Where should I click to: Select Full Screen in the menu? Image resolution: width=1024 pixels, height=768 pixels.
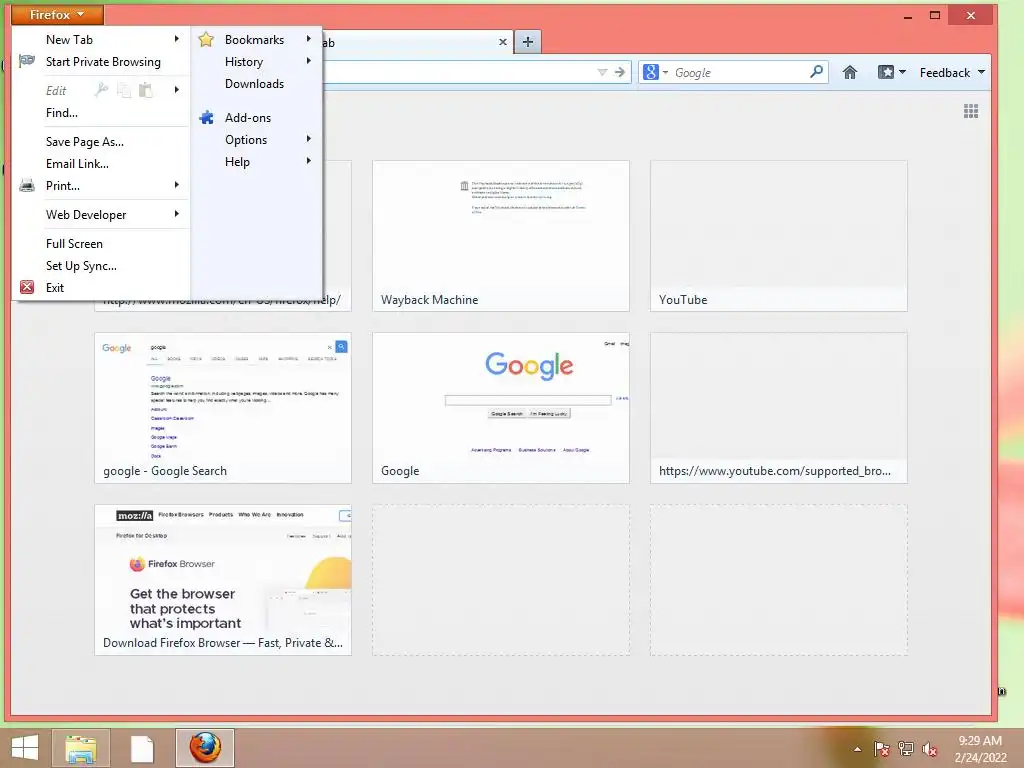[74, 244]
